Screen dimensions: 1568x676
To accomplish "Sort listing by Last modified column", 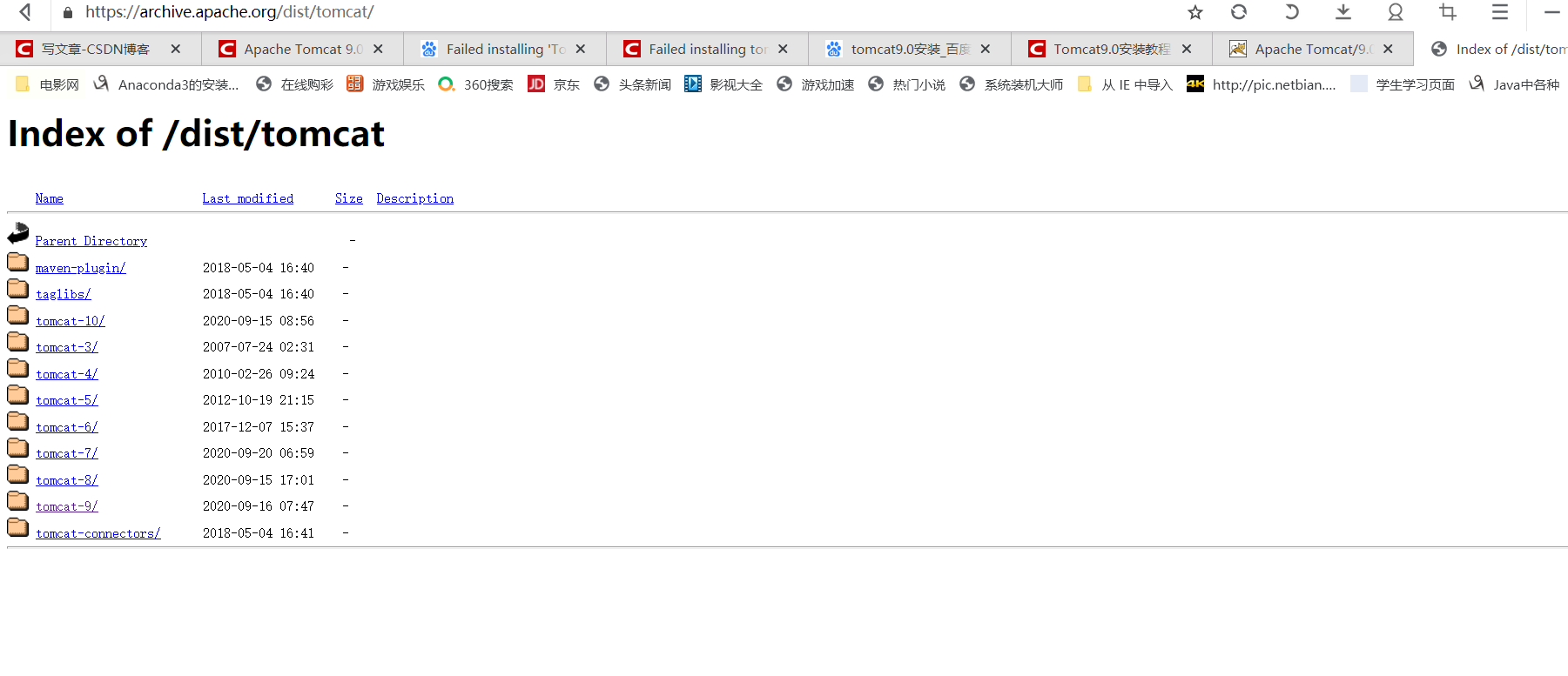I will (x=248, y=198).
